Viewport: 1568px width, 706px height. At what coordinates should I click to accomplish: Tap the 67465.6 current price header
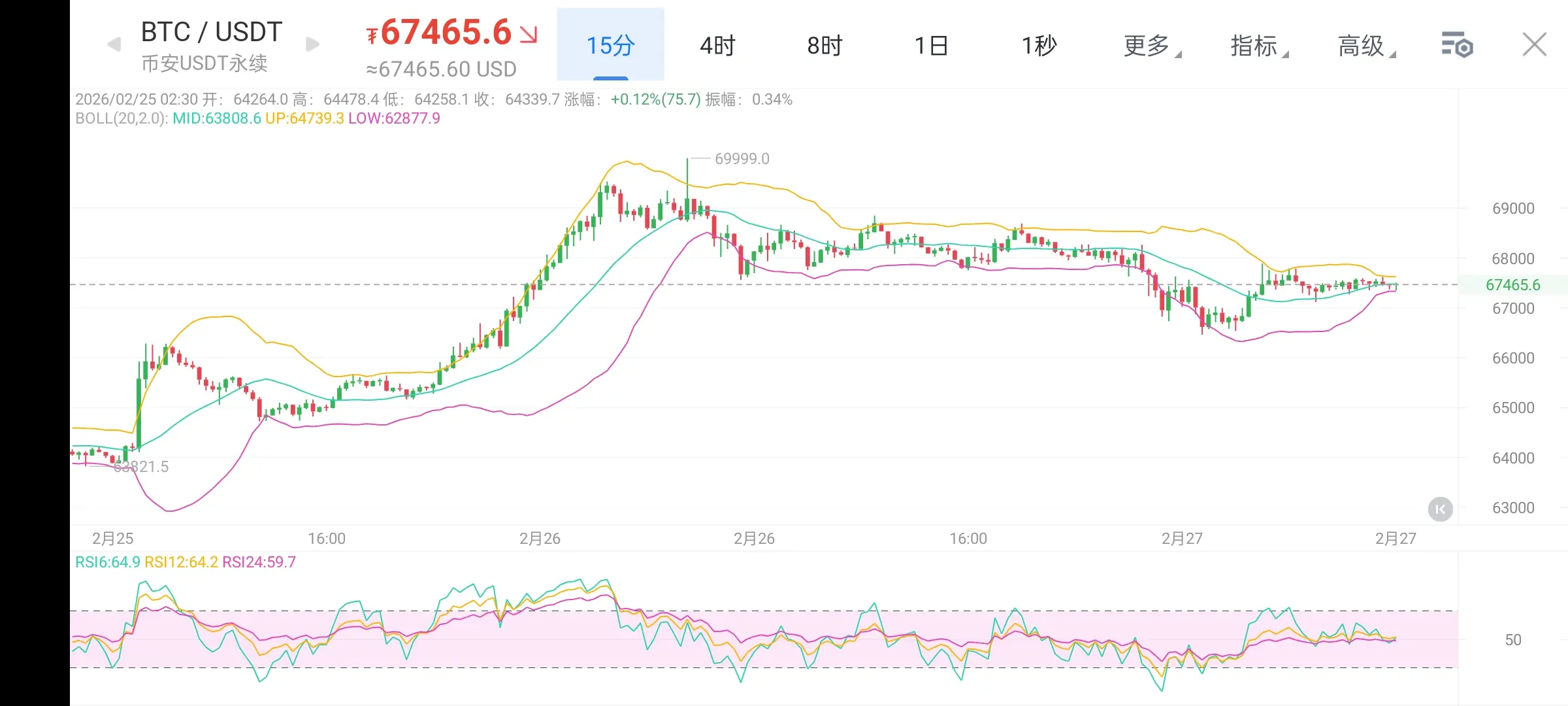coord(446,33)
